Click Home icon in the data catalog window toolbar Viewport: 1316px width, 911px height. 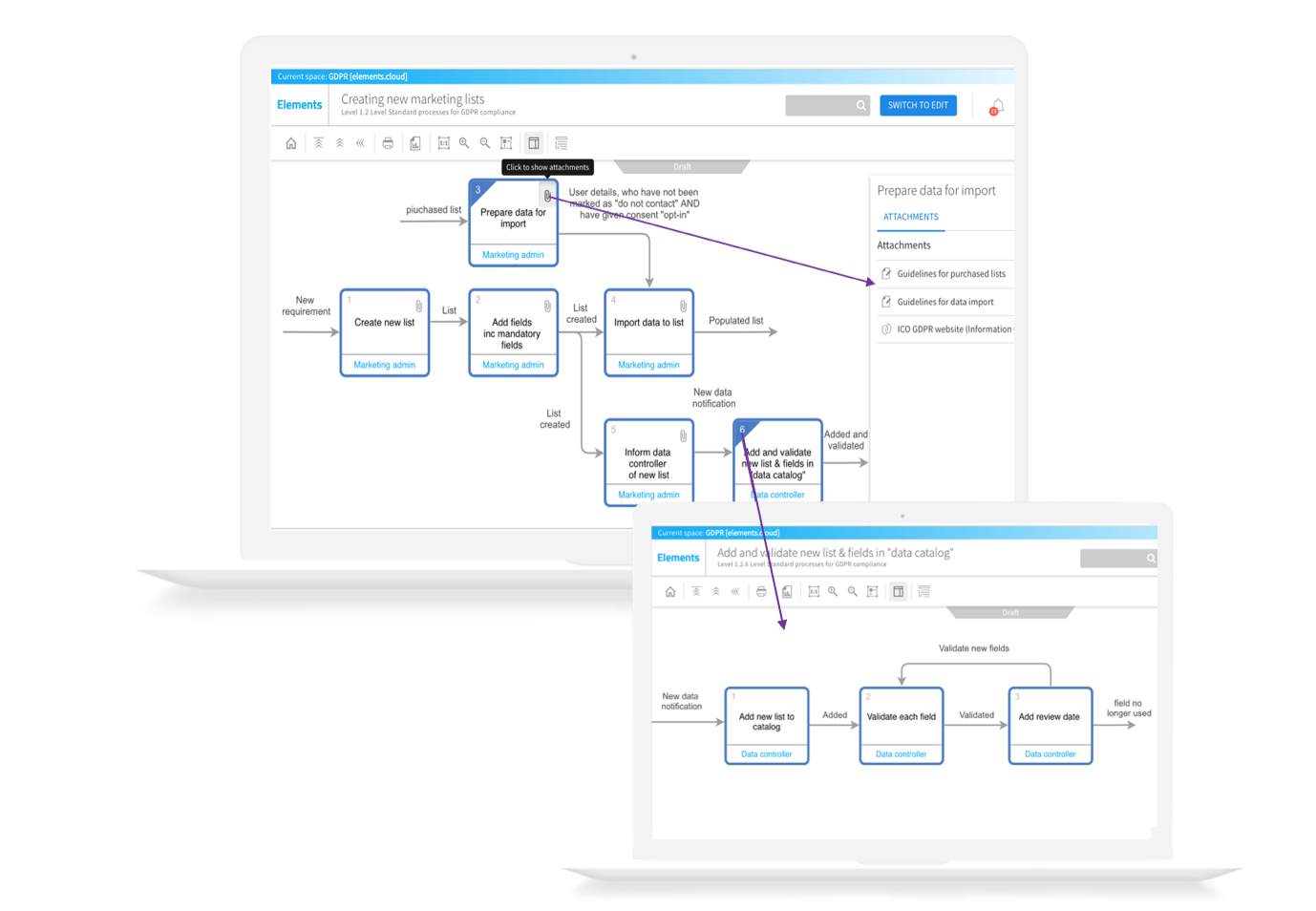pos(670,592)
